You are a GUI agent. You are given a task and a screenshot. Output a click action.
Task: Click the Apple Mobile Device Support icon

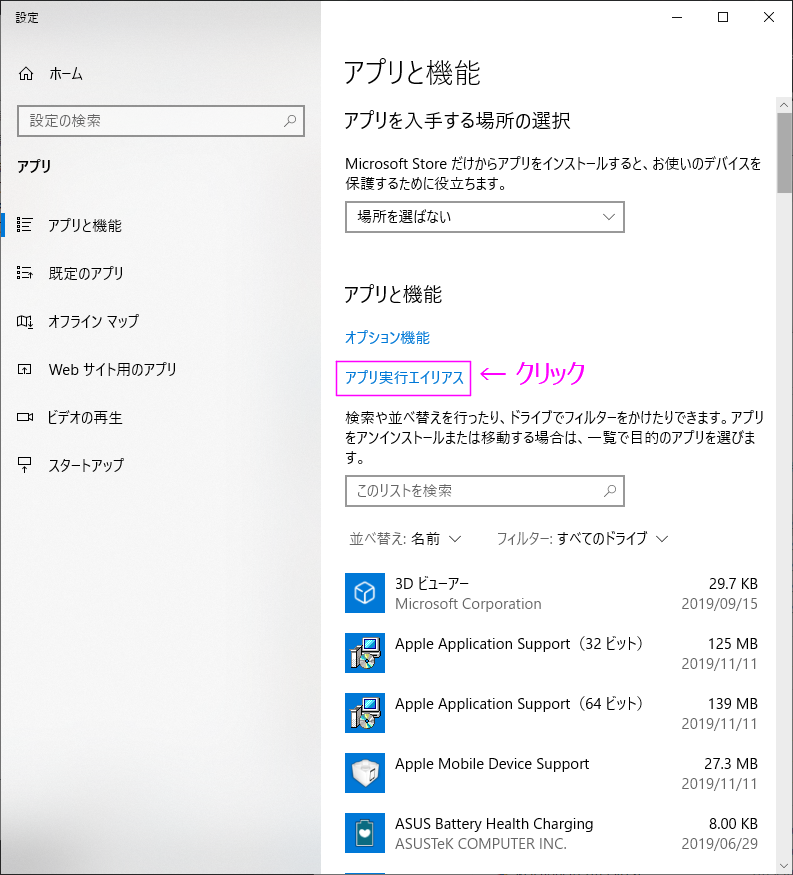point(365,773)
